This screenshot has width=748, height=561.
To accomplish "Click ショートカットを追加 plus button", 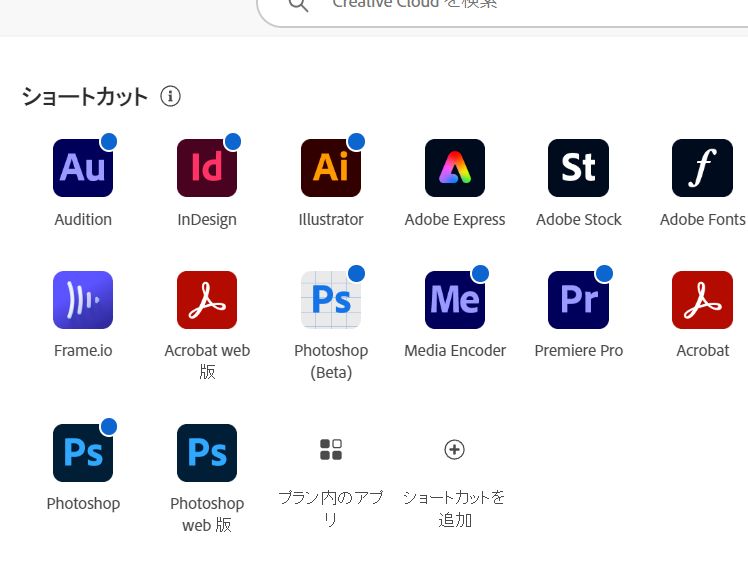I will click(x=454, y=450).
